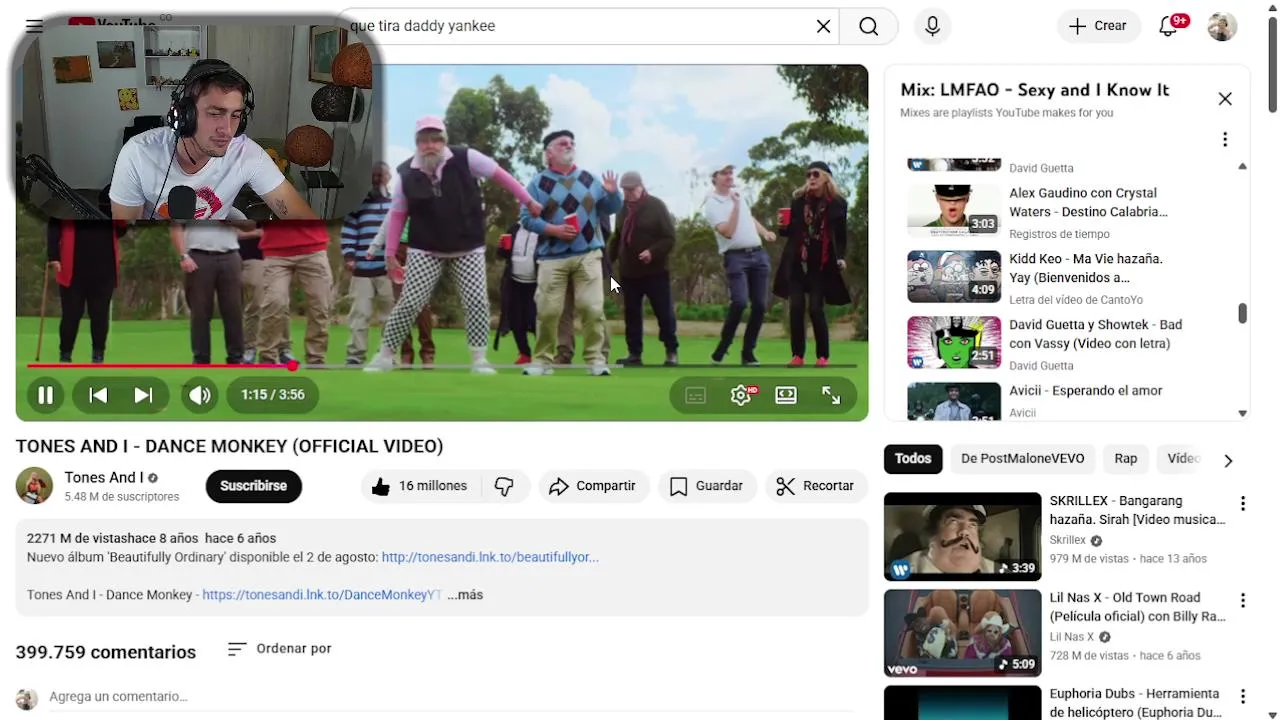This screenshot has height=720, width=1280.
Task: Close the LMFAO mix playlist panel
Action: (1225, 99)
